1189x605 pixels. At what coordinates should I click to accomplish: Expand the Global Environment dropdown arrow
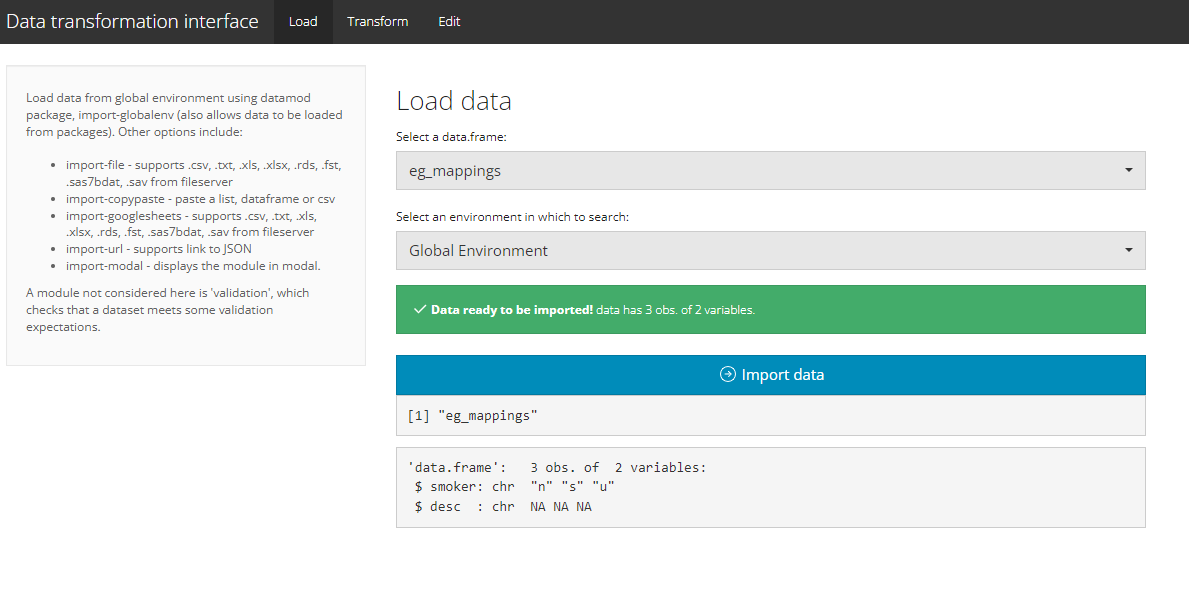click(1128, 251)
